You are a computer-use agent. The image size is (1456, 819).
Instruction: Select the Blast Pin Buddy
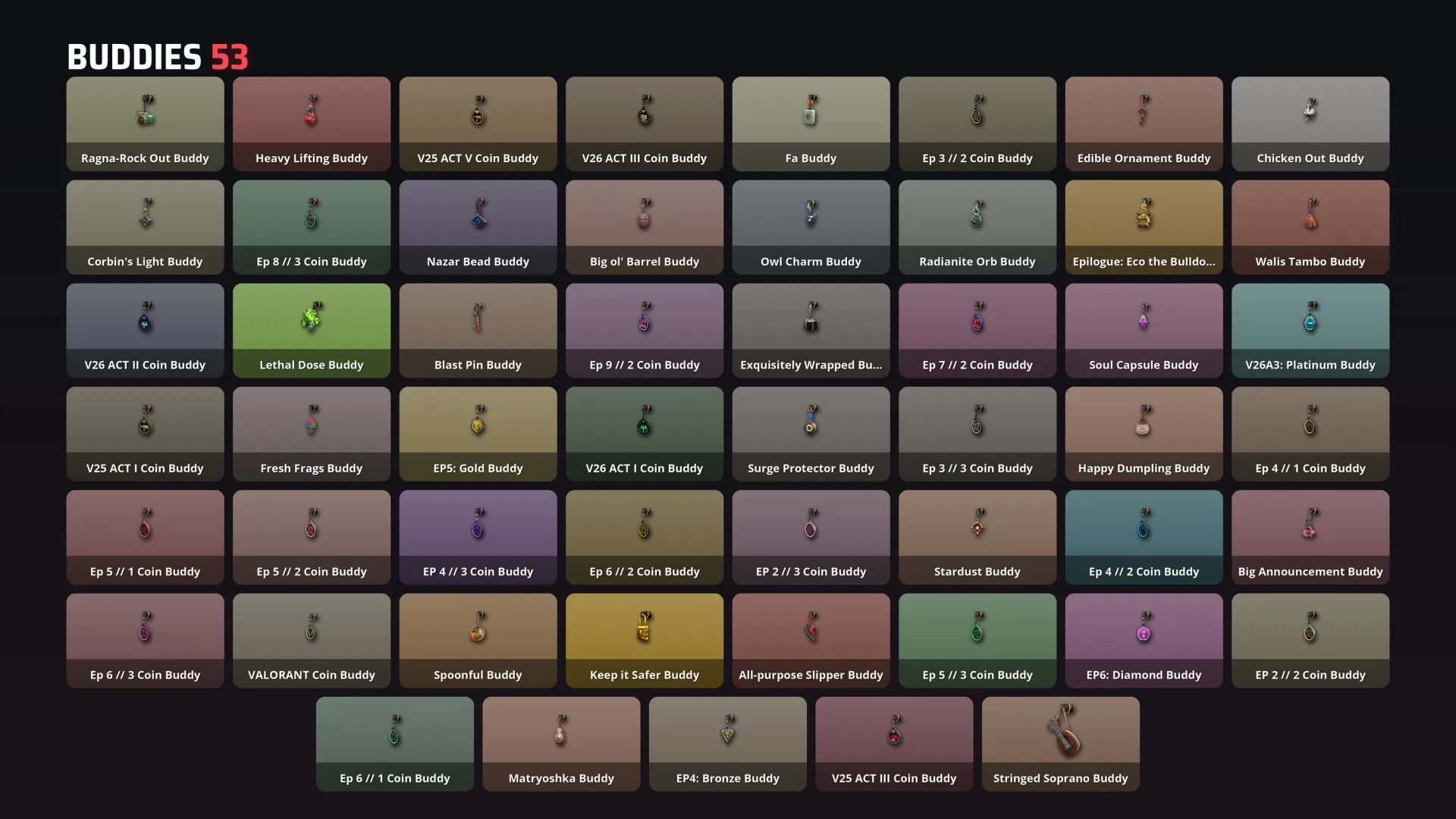point(478,331)
